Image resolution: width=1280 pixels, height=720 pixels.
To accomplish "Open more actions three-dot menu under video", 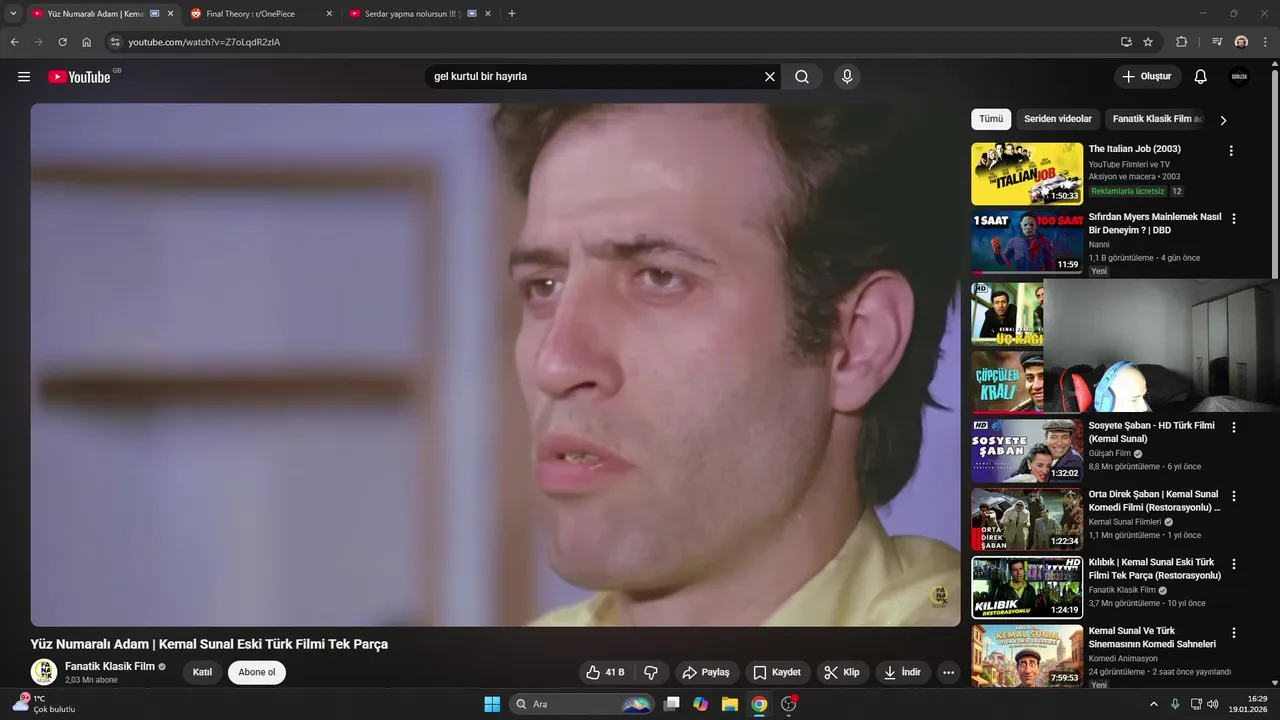I will coord(948,672).
